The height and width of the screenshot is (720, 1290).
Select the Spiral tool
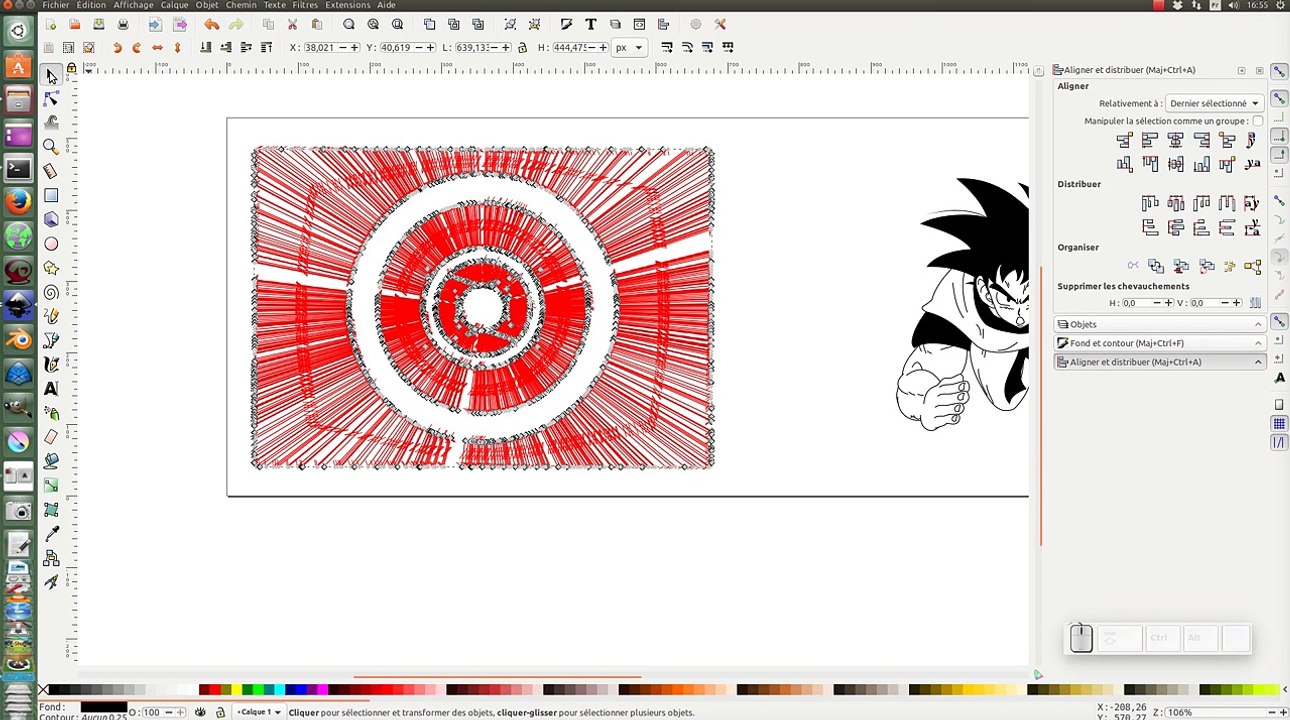click(51, 292)
